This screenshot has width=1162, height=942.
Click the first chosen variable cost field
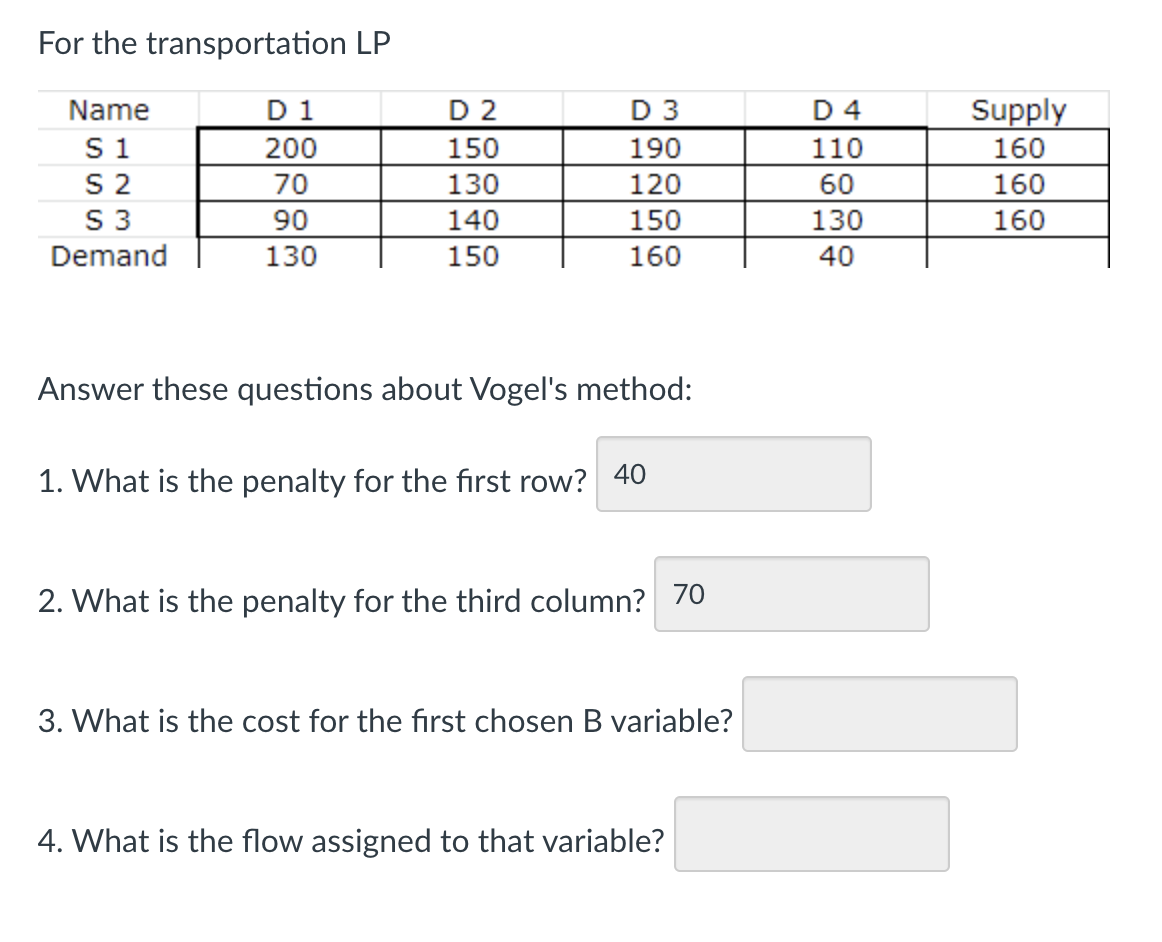coord(879,715)
